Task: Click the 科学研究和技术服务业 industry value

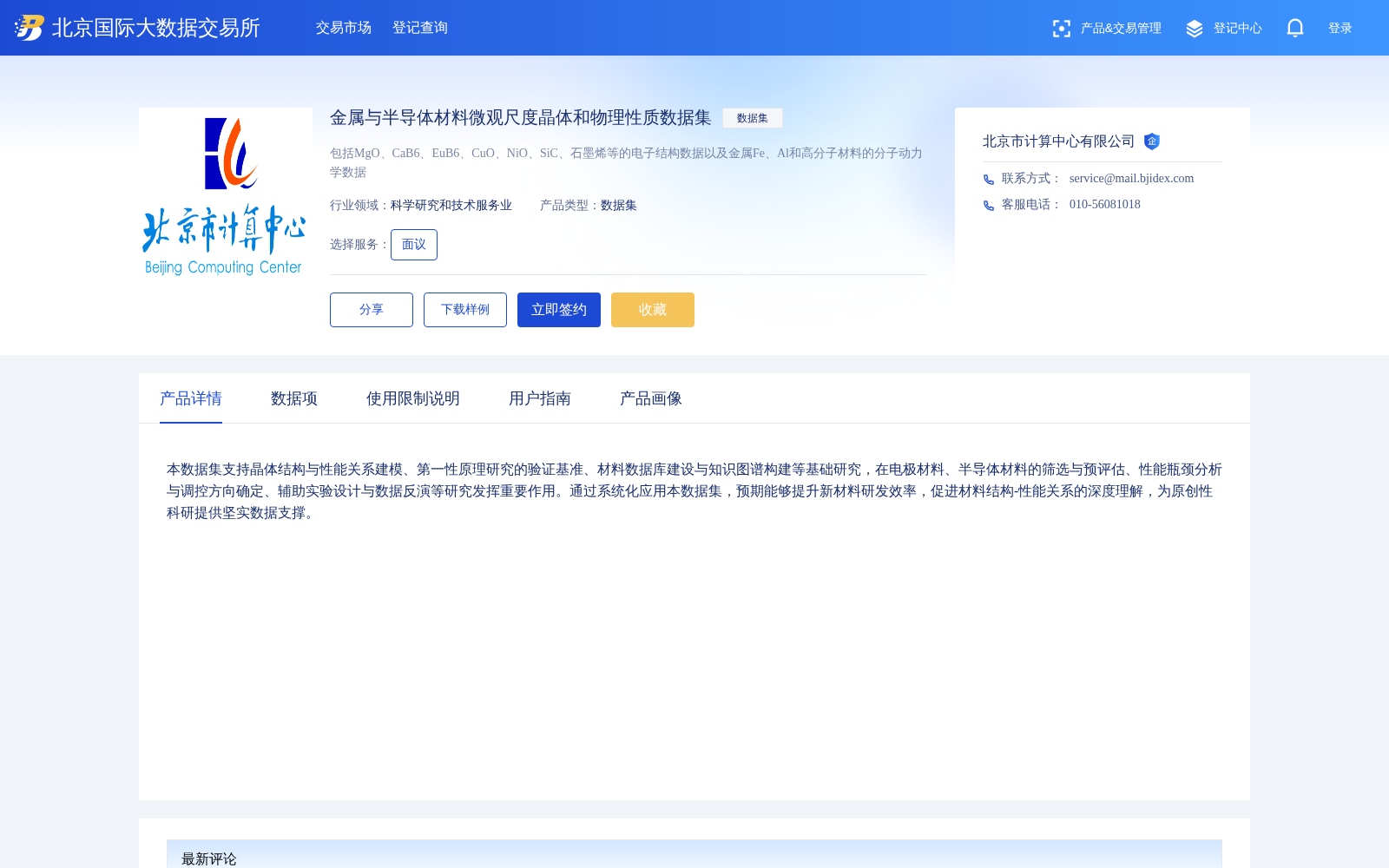Action: pos(451,206)
